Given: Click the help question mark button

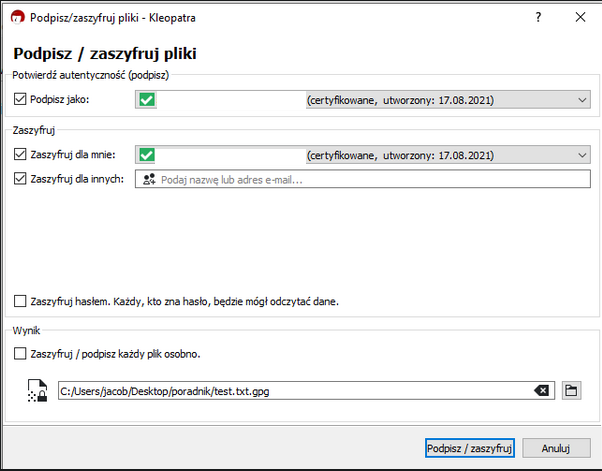Looking at the screenshot, I should 538,17.
